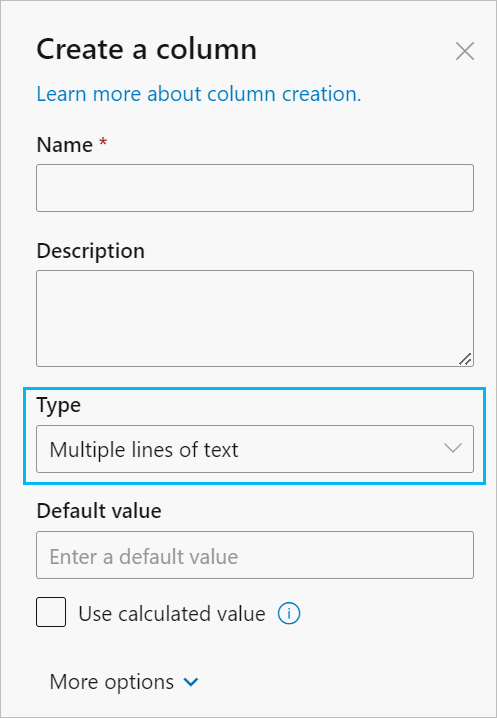This screenshot has height=718, width=497.
Task: Click the Description box resize grip
Action: tap(465, 359)
